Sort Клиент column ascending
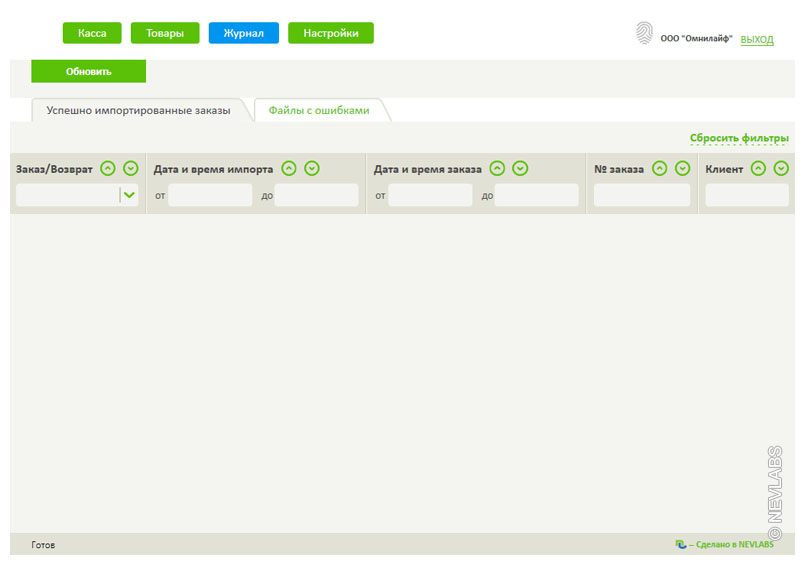 tap(759, 169)
